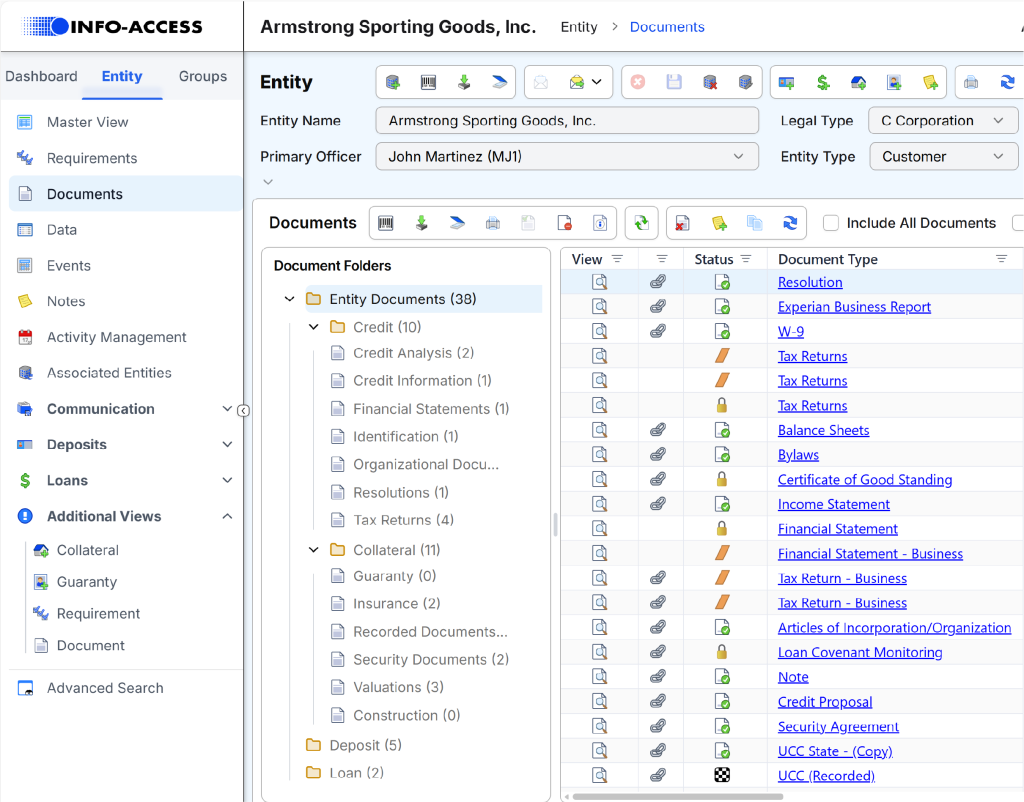Viewport: 1024px width, 802px height.
Task: Click the green import arrow in the Documents toolbar
Action: click(422, 223)
